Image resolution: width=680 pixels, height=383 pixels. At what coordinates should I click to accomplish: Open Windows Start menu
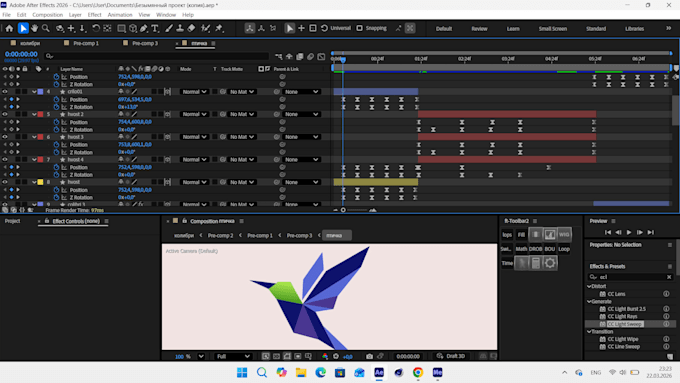[x=242, y=372]
